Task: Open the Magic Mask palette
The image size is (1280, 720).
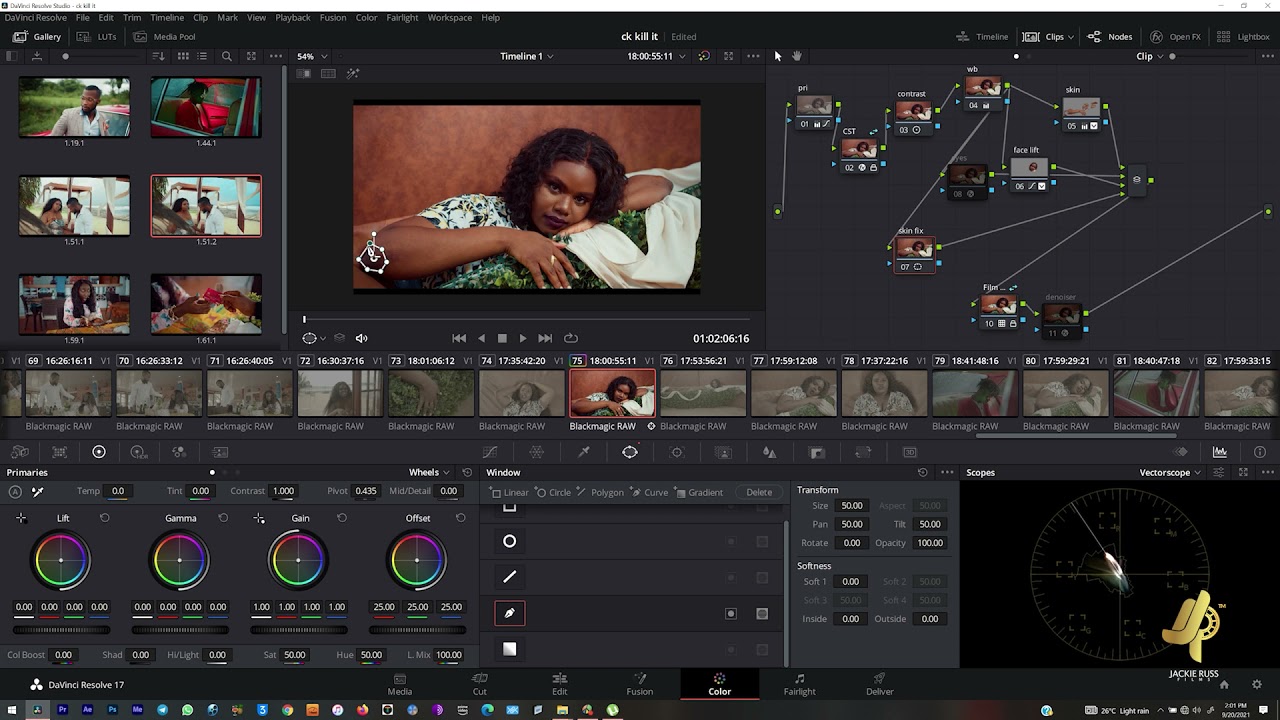Action: tap(724, 452)
